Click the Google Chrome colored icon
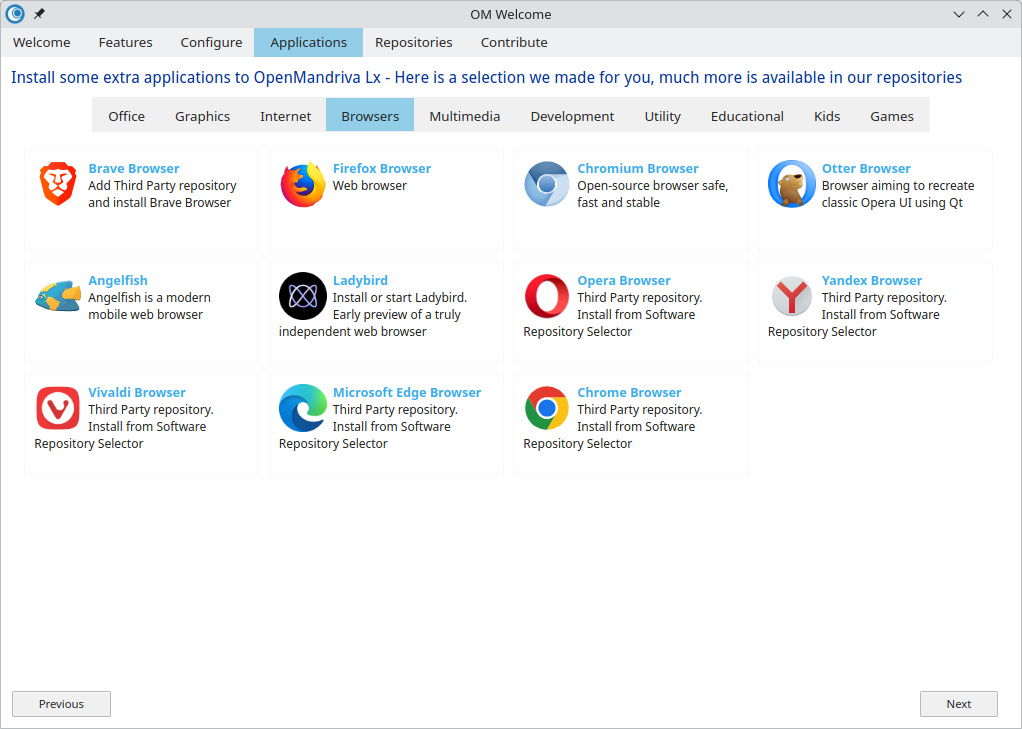This screenshot has width=1022, height=729. (547, 408)
